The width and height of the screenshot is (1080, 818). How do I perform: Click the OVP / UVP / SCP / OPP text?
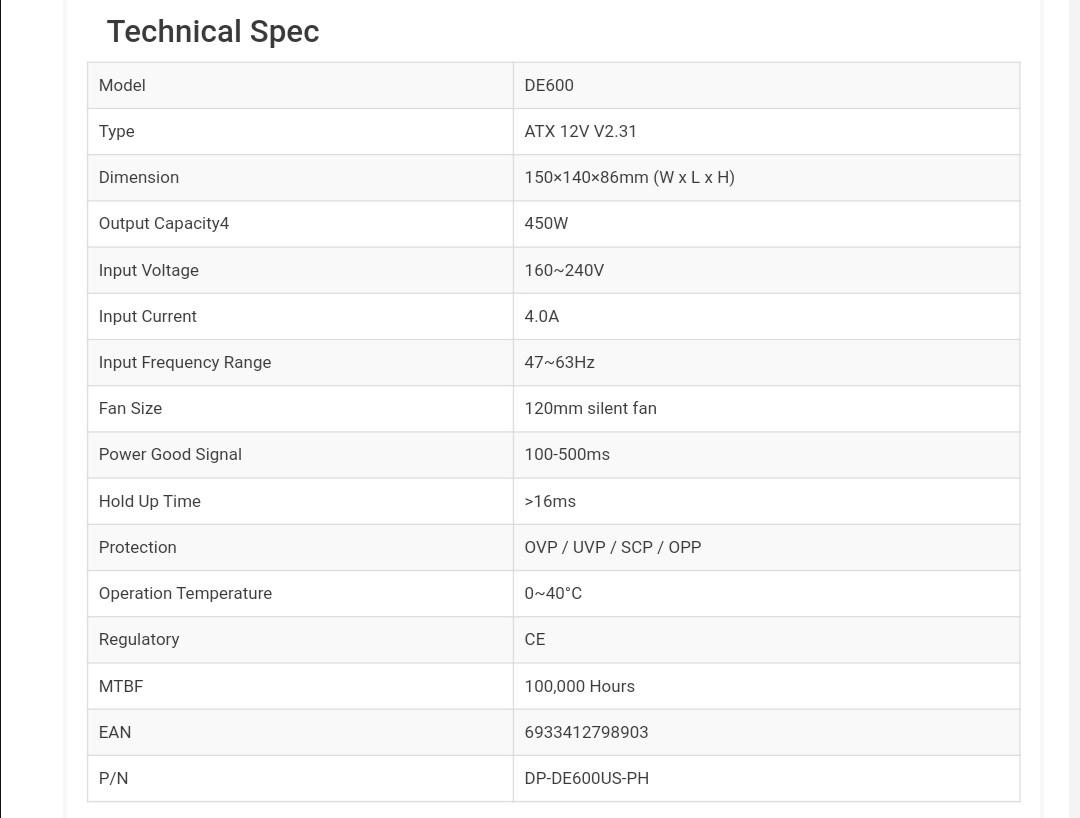612,548
